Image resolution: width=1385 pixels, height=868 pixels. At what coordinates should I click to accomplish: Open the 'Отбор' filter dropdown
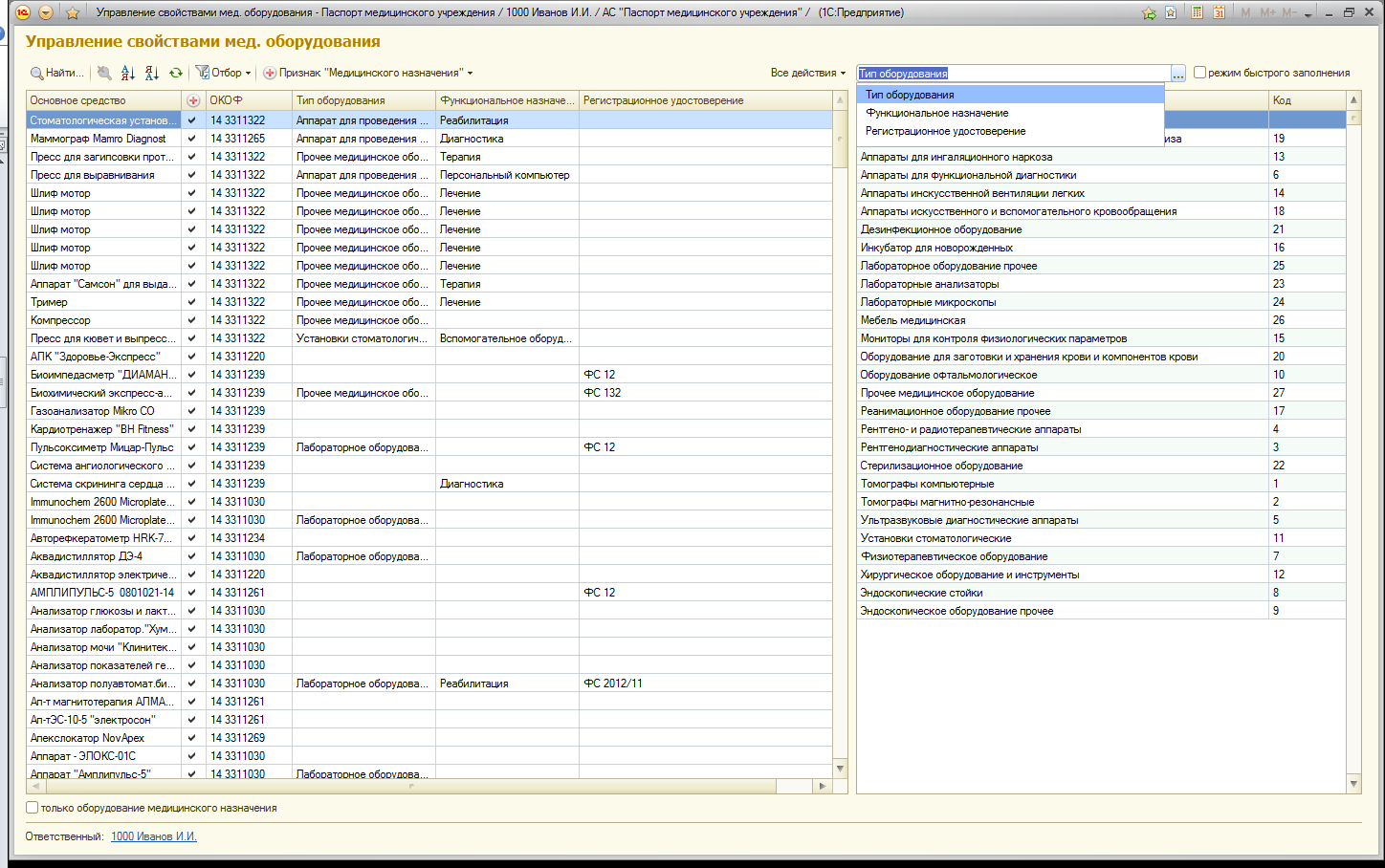click(223, 73)
